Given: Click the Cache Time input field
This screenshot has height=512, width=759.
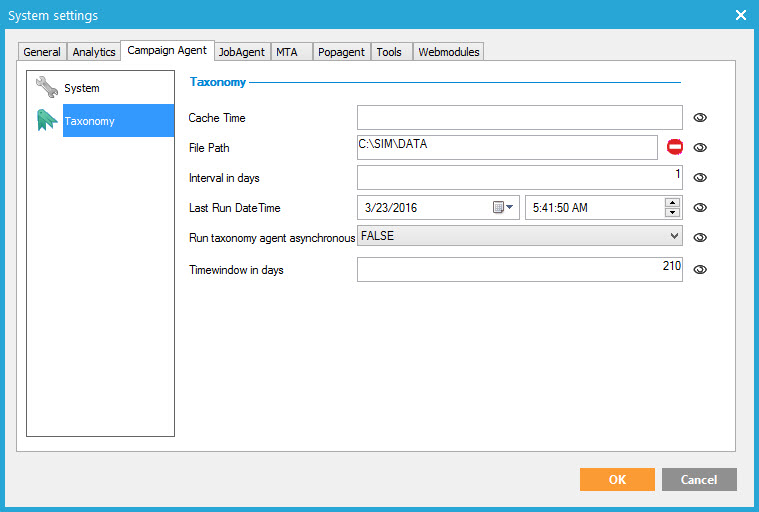Looking at the screenshot, I should [x=519, y=118].
